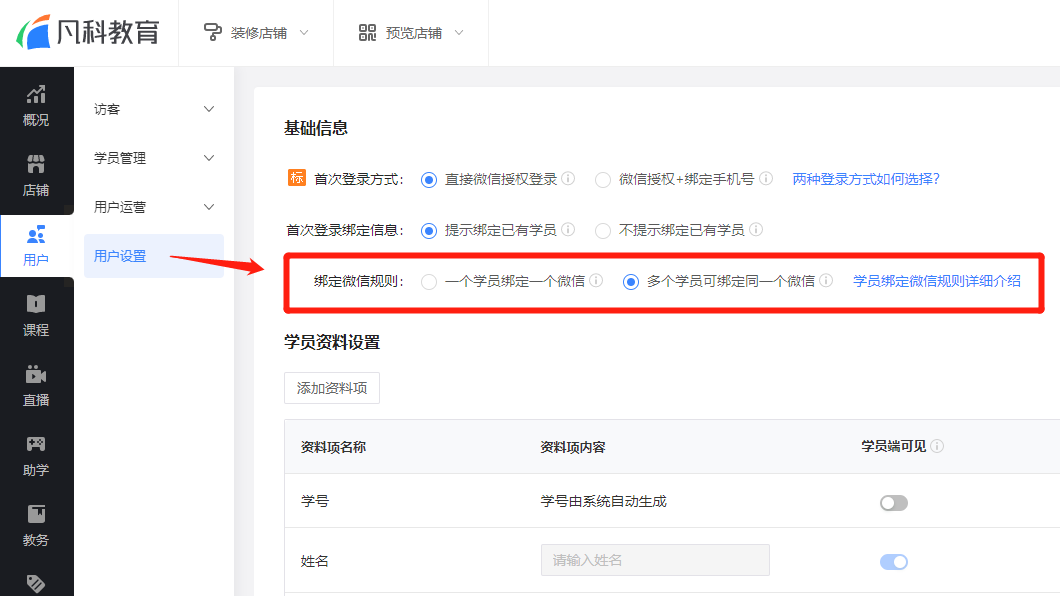This screenshot has height=596, width=1060.
Task: Open the 教务 academic affairs icon
Action: (36, 514)
